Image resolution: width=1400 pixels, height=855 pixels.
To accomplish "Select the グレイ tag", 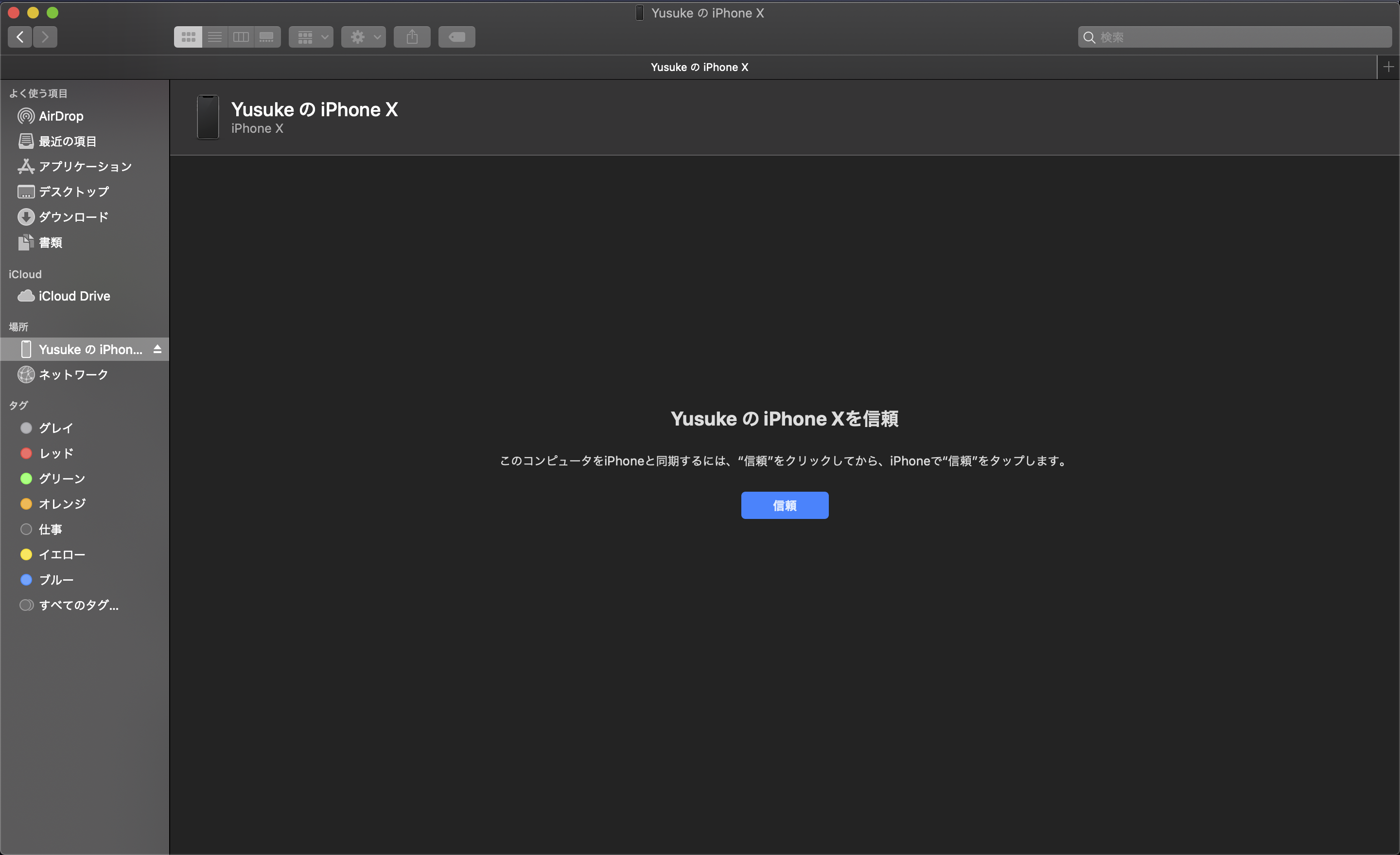I will (x=85, y=428).
